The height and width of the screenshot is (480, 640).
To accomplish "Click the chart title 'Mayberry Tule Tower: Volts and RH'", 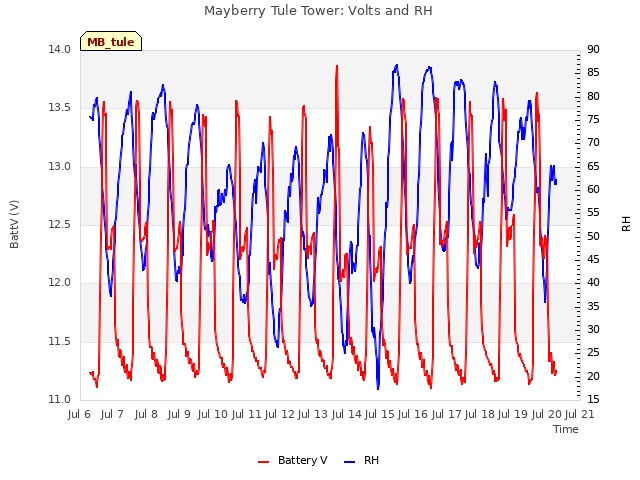I will [318, 11].
